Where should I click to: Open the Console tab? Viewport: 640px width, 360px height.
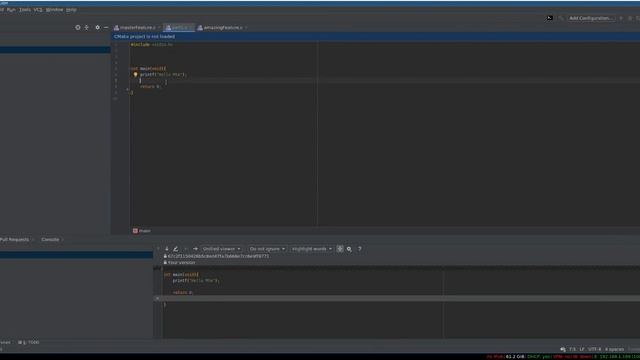point(50,240)
